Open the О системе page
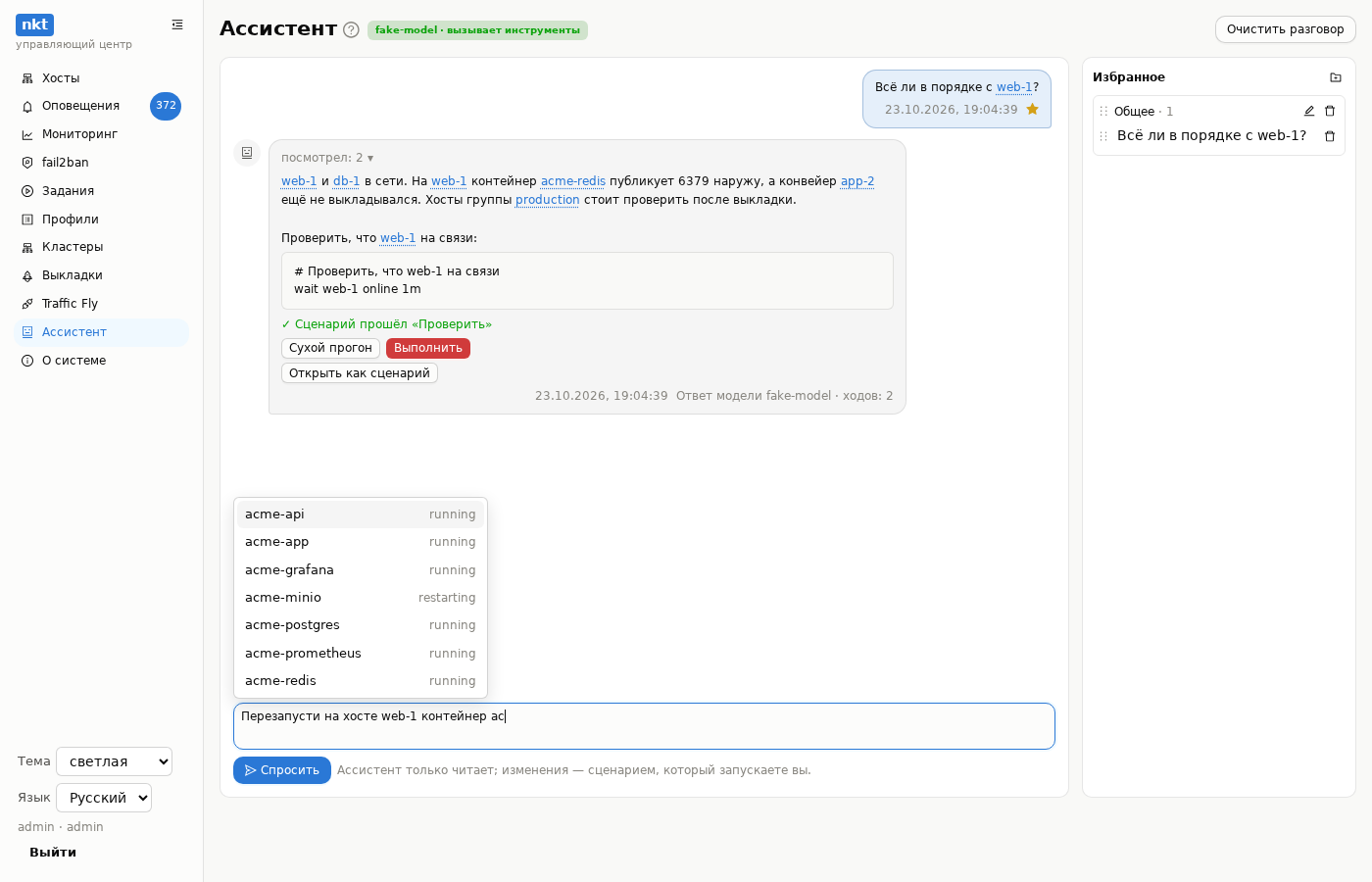 [x=102, y=361]
